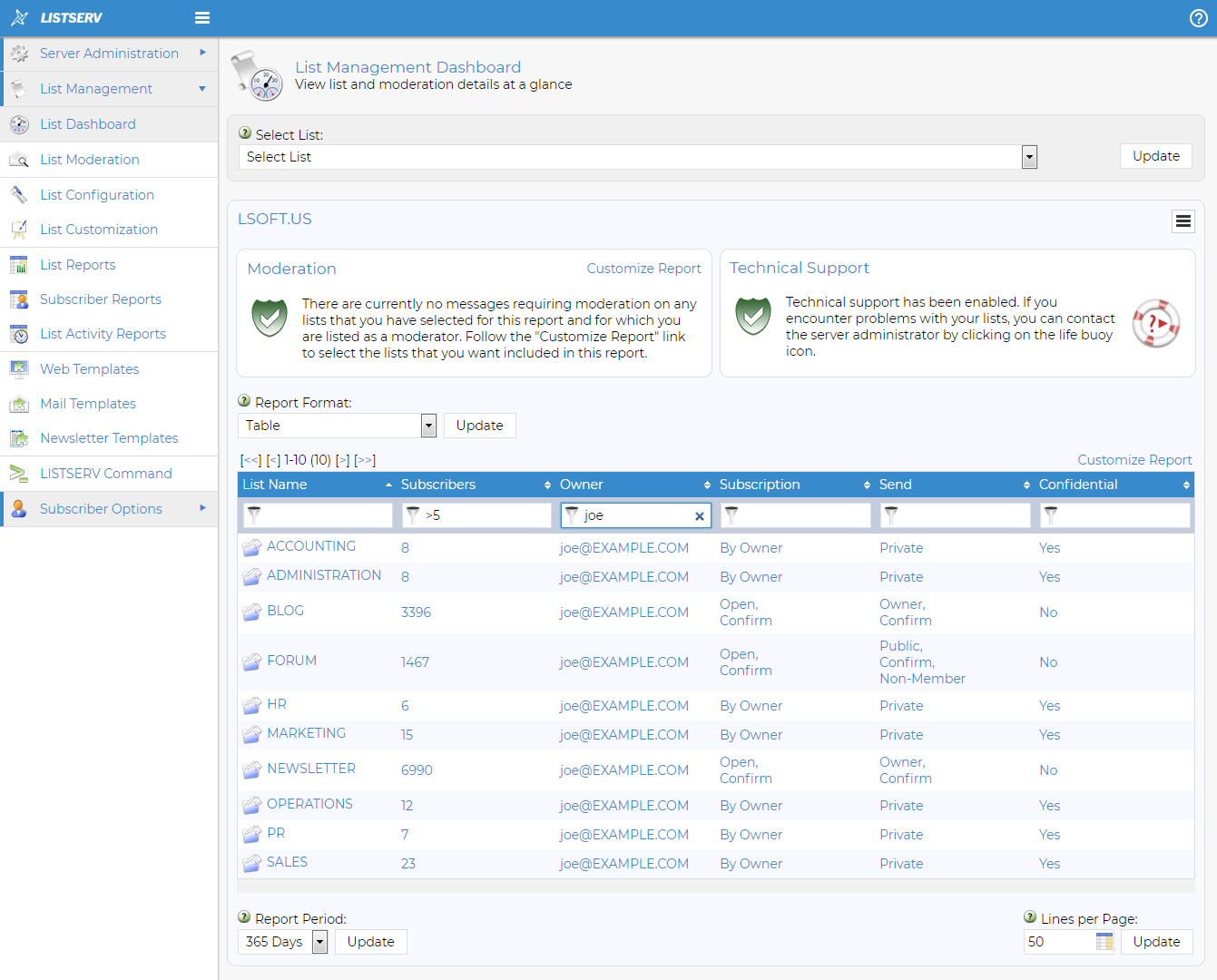
Task: Click the LSOFT.US panel menu icon
Action: pos(1183,221)
